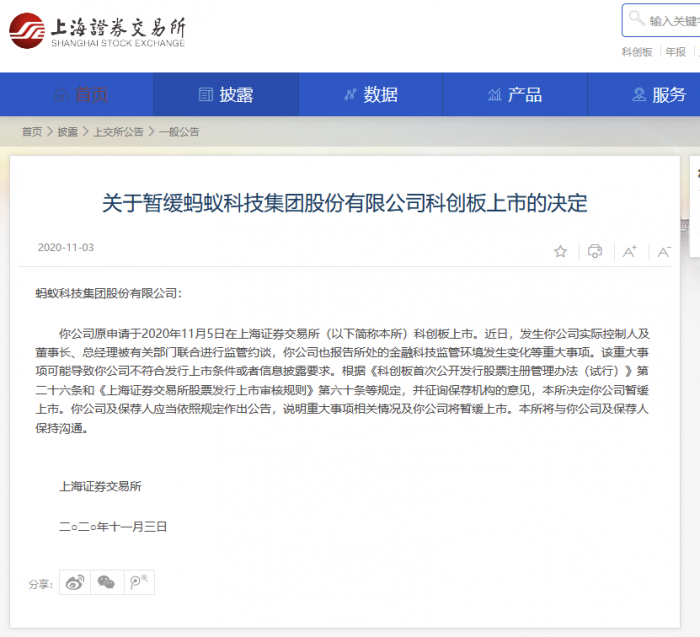The height and width of the screenshot is (637, 700).
Task: Click the chart icon beside 数据
Action: 350,95
